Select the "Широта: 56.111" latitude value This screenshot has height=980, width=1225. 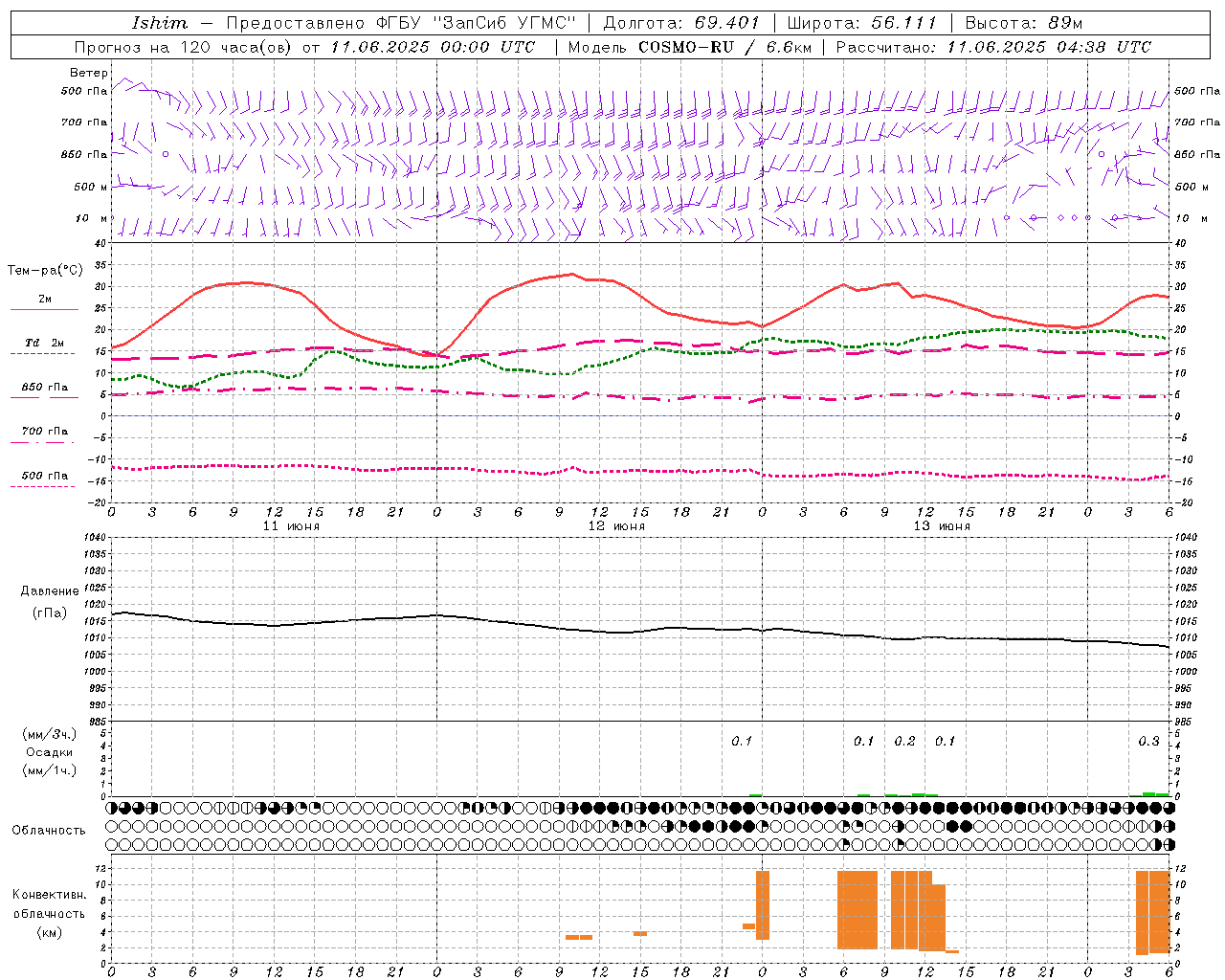(x=861, y=23)
